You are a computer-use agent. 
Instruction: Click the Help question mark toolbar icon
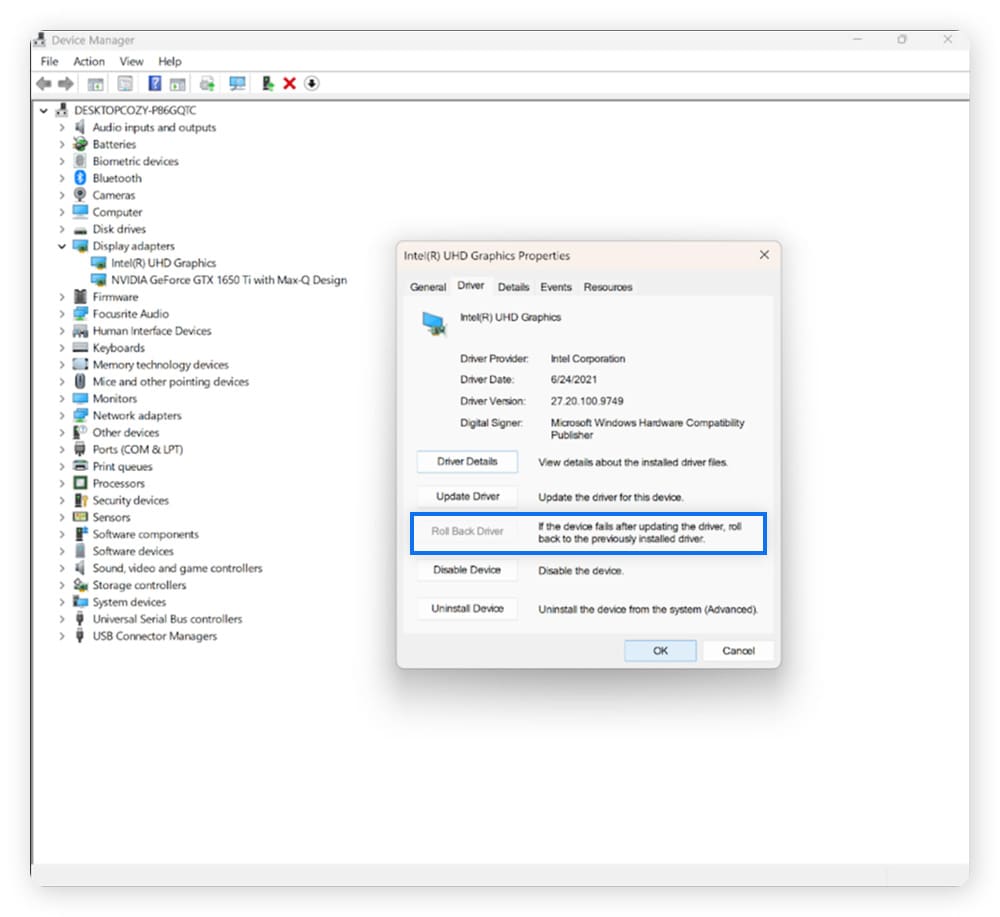(154, 84)
